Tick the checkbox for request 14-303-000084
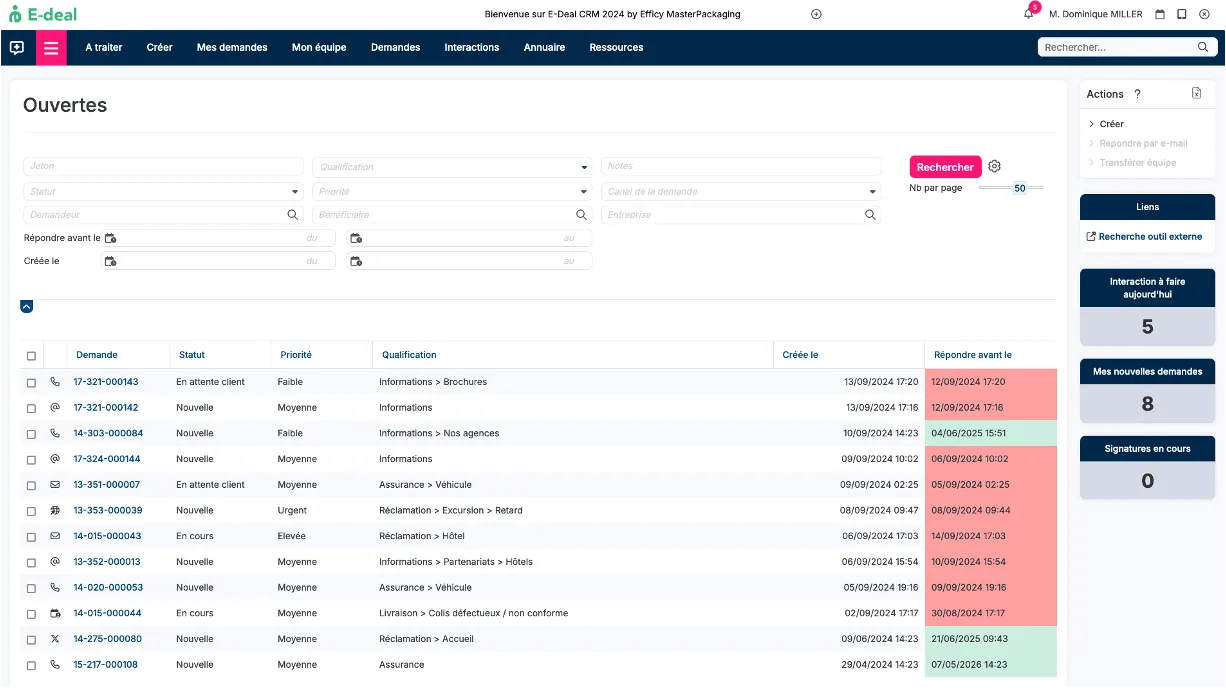This screenshot has width=1226, height=688. (x=31, y=434)
